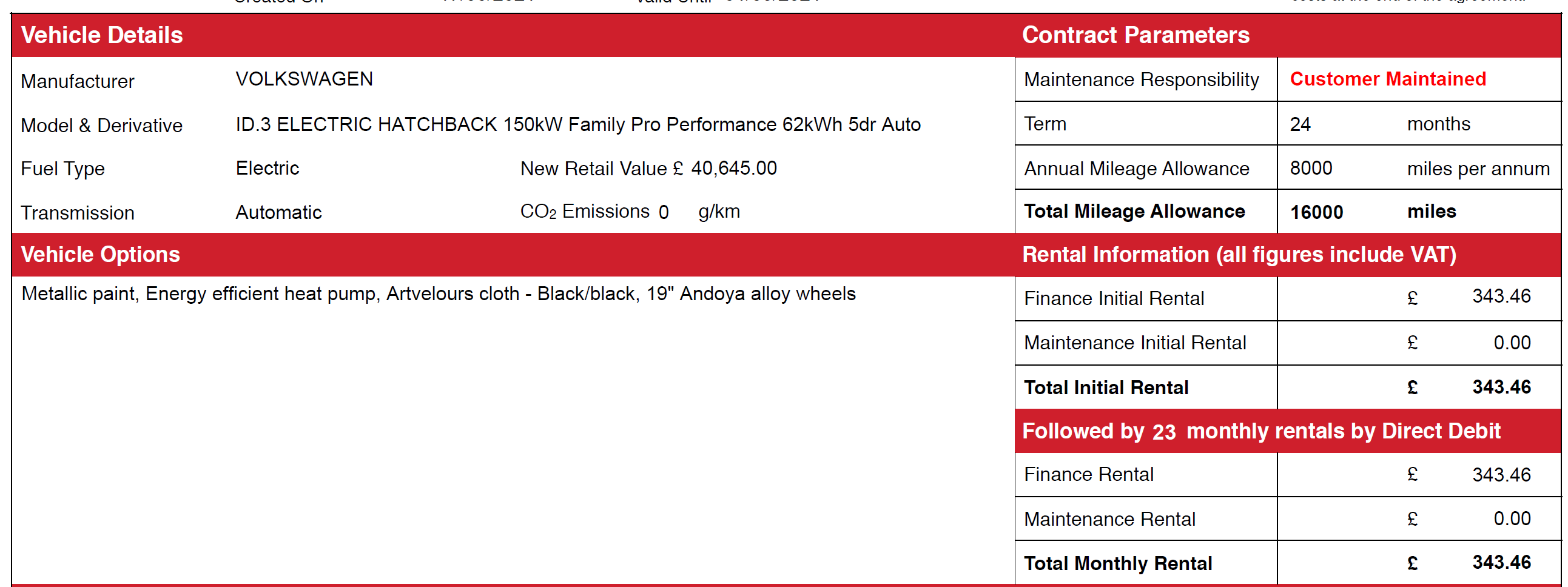Select the Total Mileage Allowance 16000 figure
1568x587 pixels.
click(1316, 212)
